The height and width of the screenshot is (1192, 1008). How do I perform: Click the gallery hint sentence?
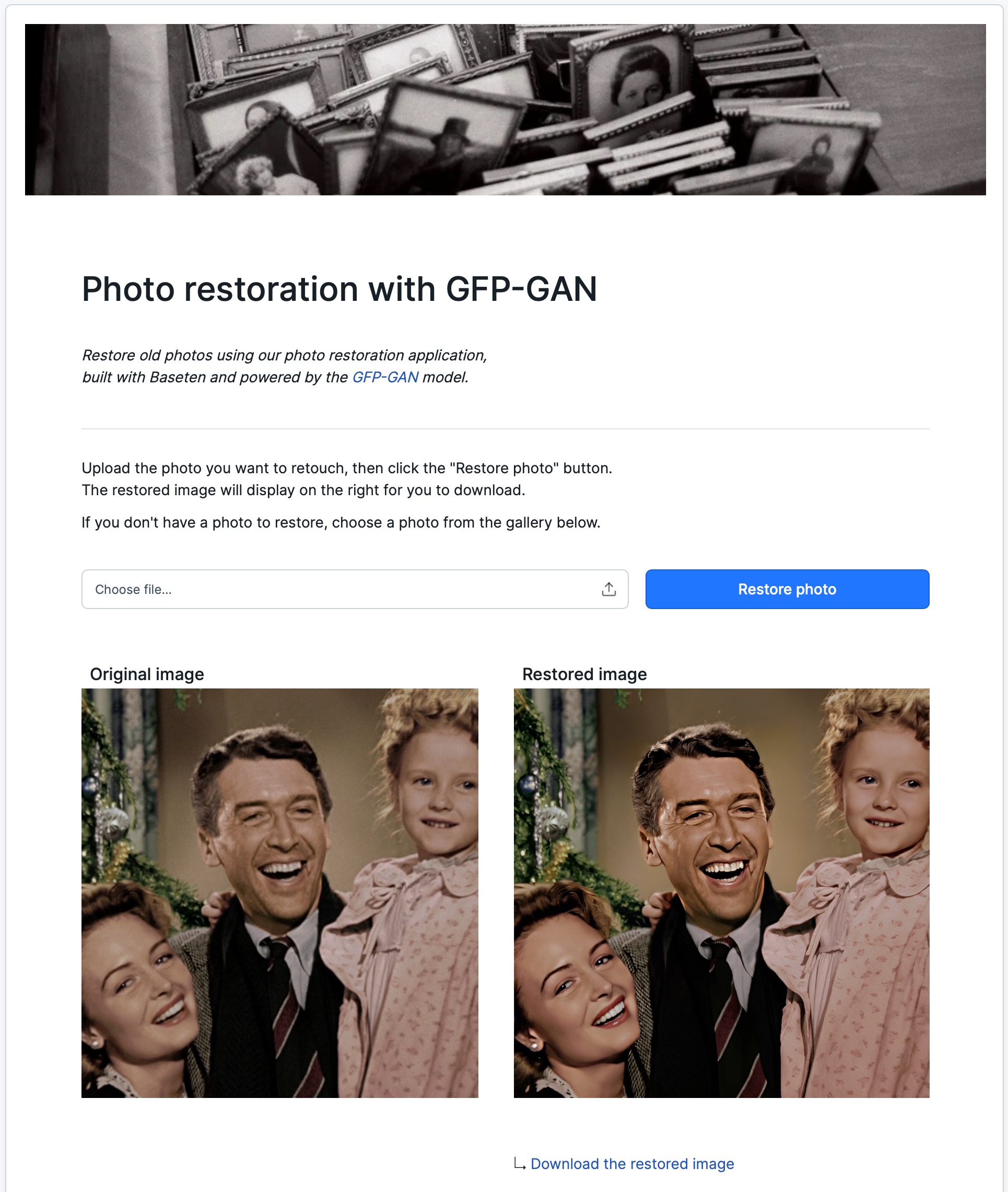(341, 523)
